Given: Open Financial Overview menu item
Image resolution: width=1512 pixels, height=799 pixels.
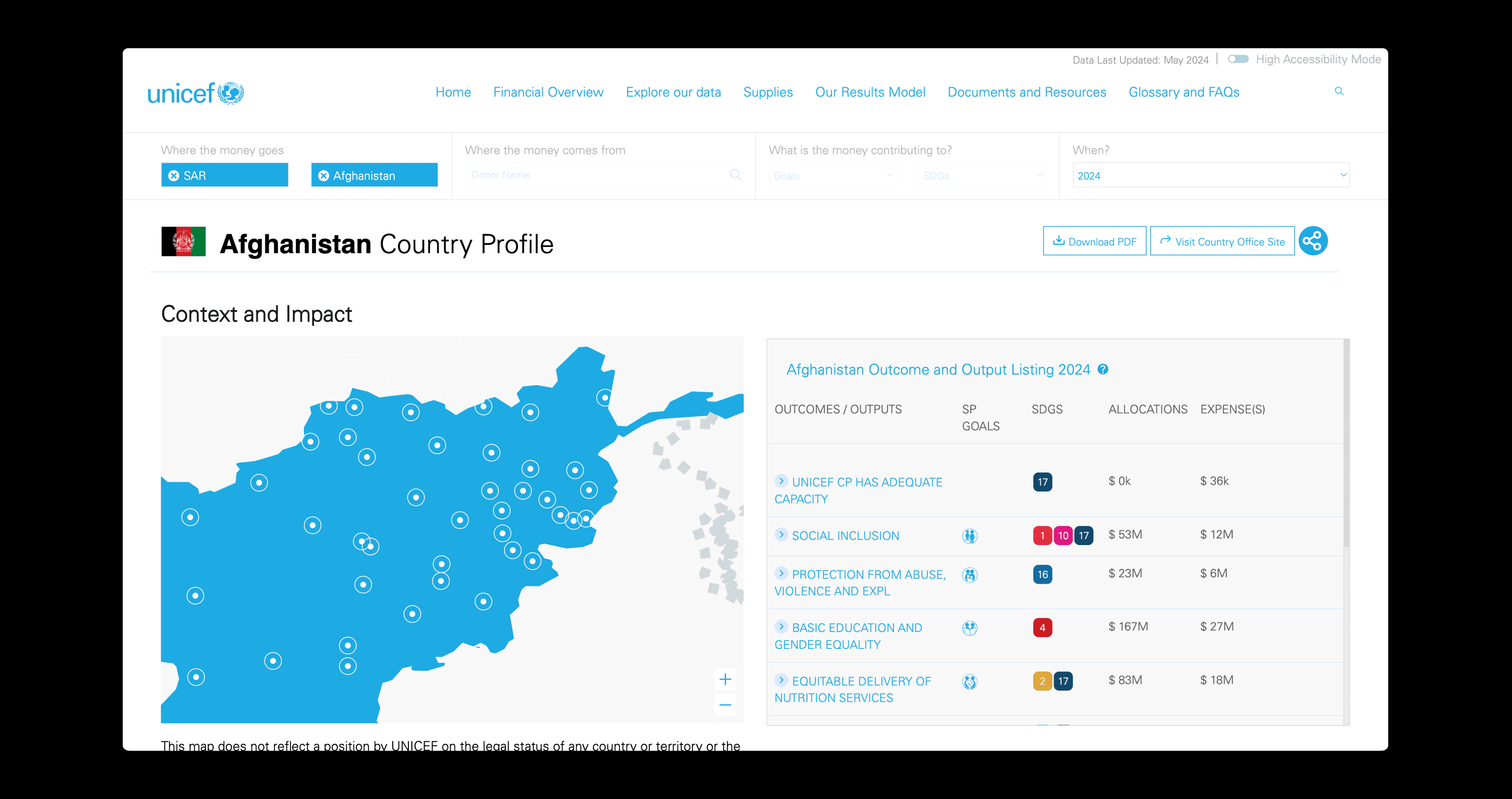Looking at the screenshot, I should [x=547, y=92].
